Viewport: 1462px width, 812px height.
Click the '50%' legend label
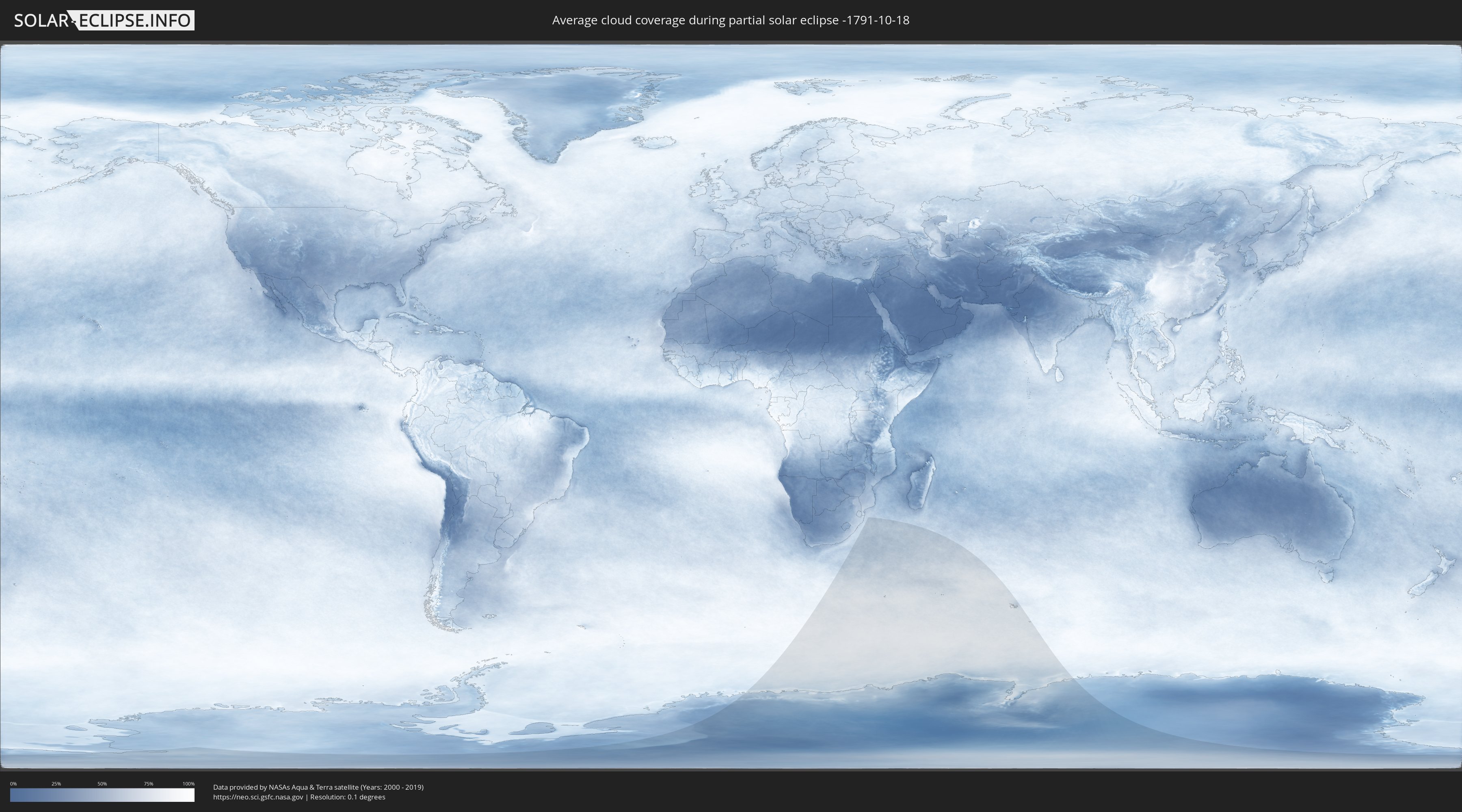[102, 784]
